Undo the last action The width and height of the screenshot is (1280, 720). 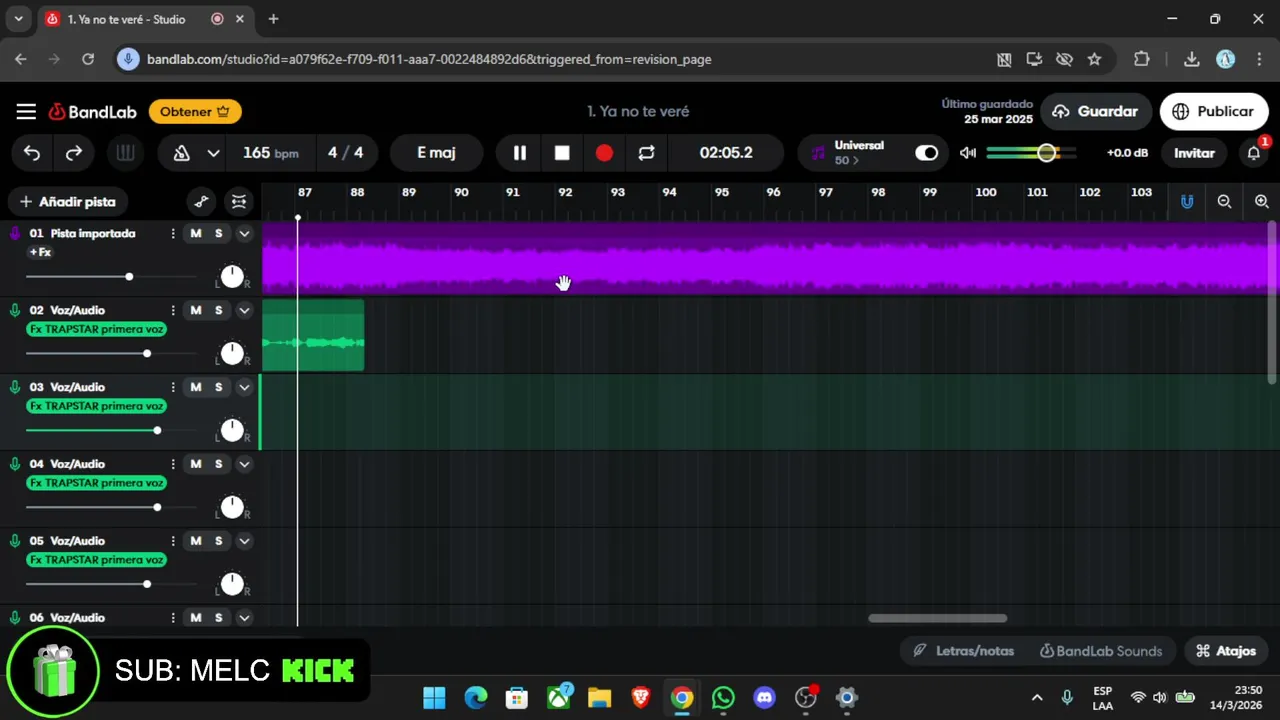coord(32,153)
